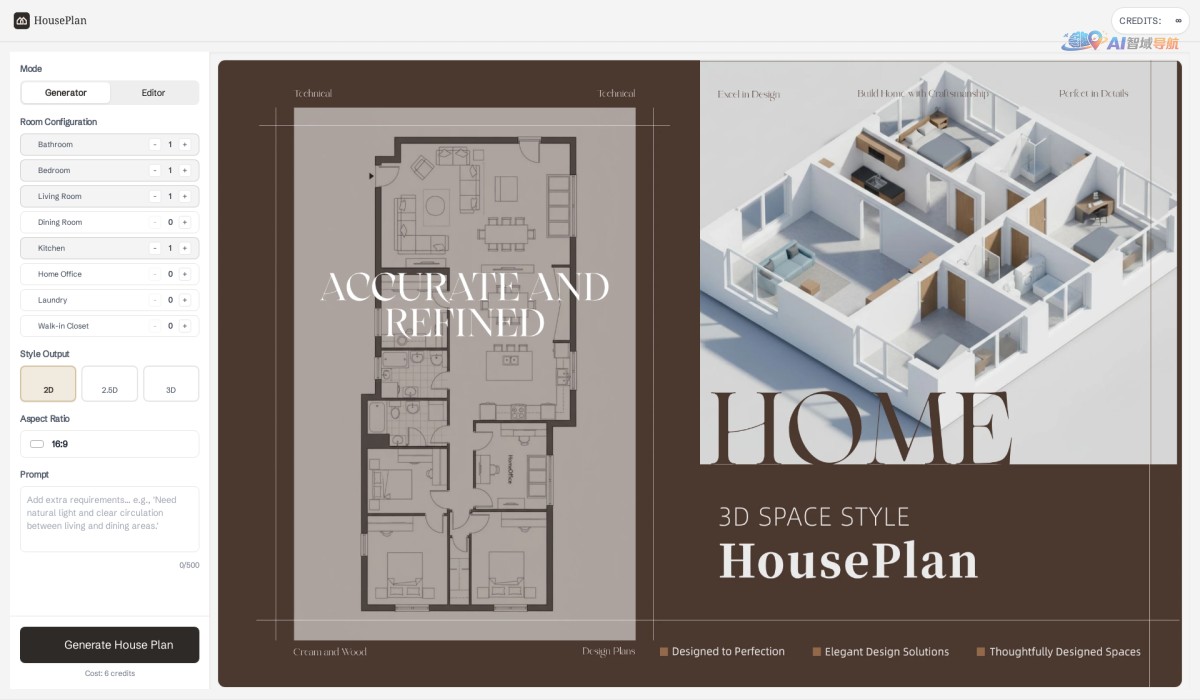1200x700 pixels.
Task: Add a Laundry room with plus
Action: coord(185,300)
